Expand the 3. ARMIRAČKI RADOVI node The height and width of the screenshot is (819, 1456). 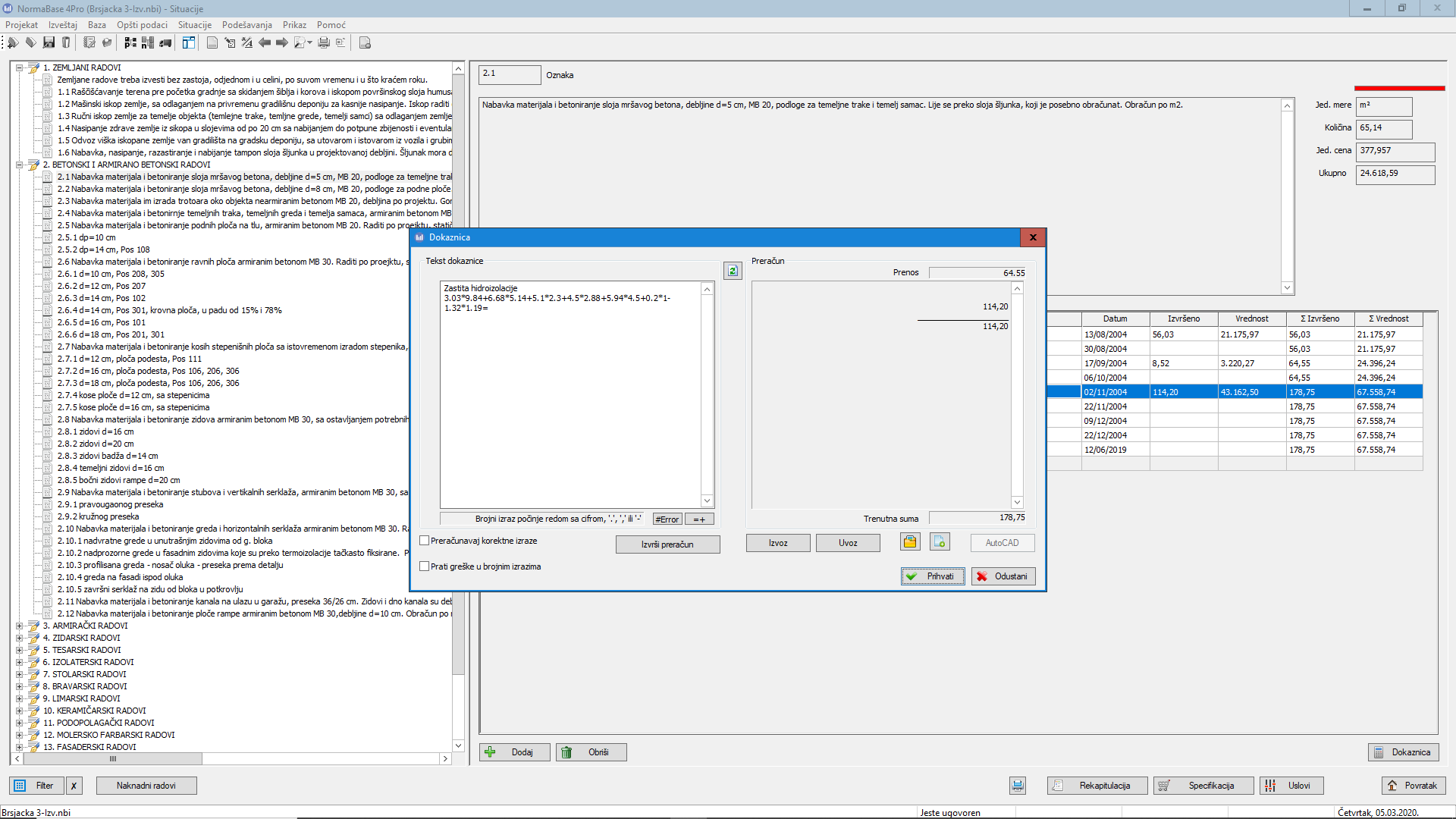pos(20,626)
